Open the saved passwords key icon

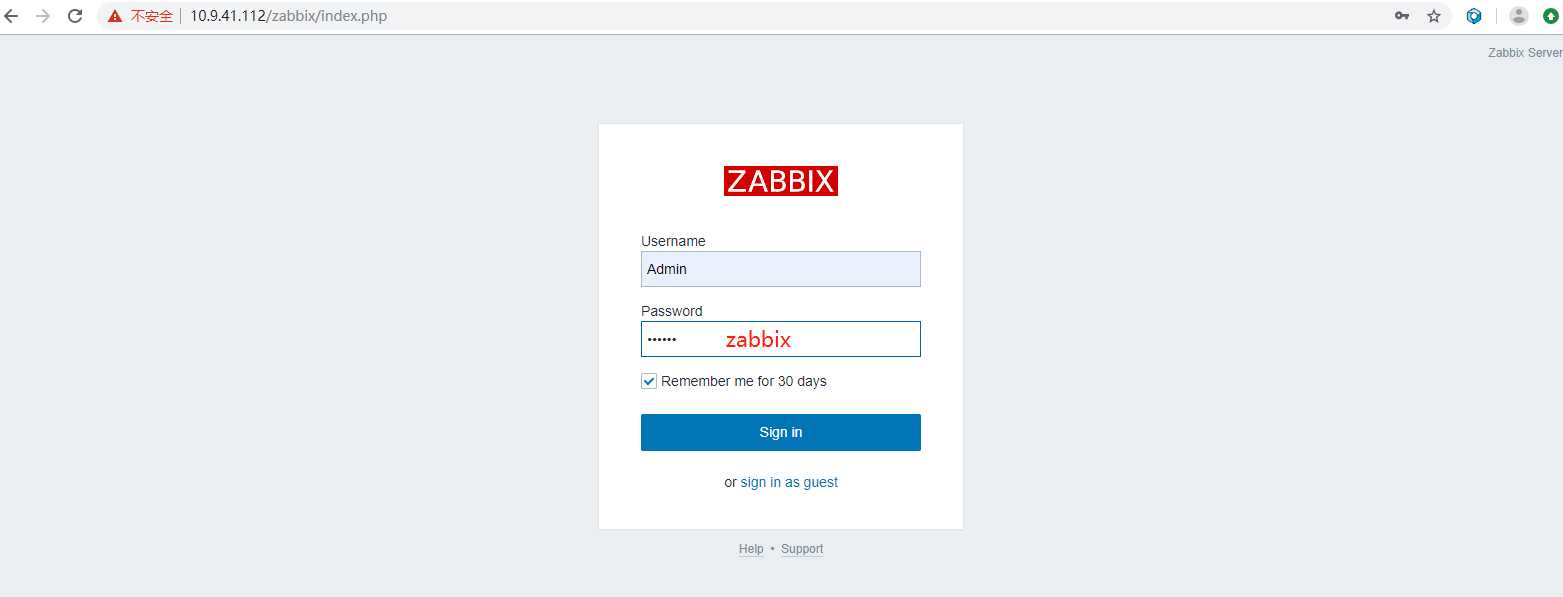1402,16
